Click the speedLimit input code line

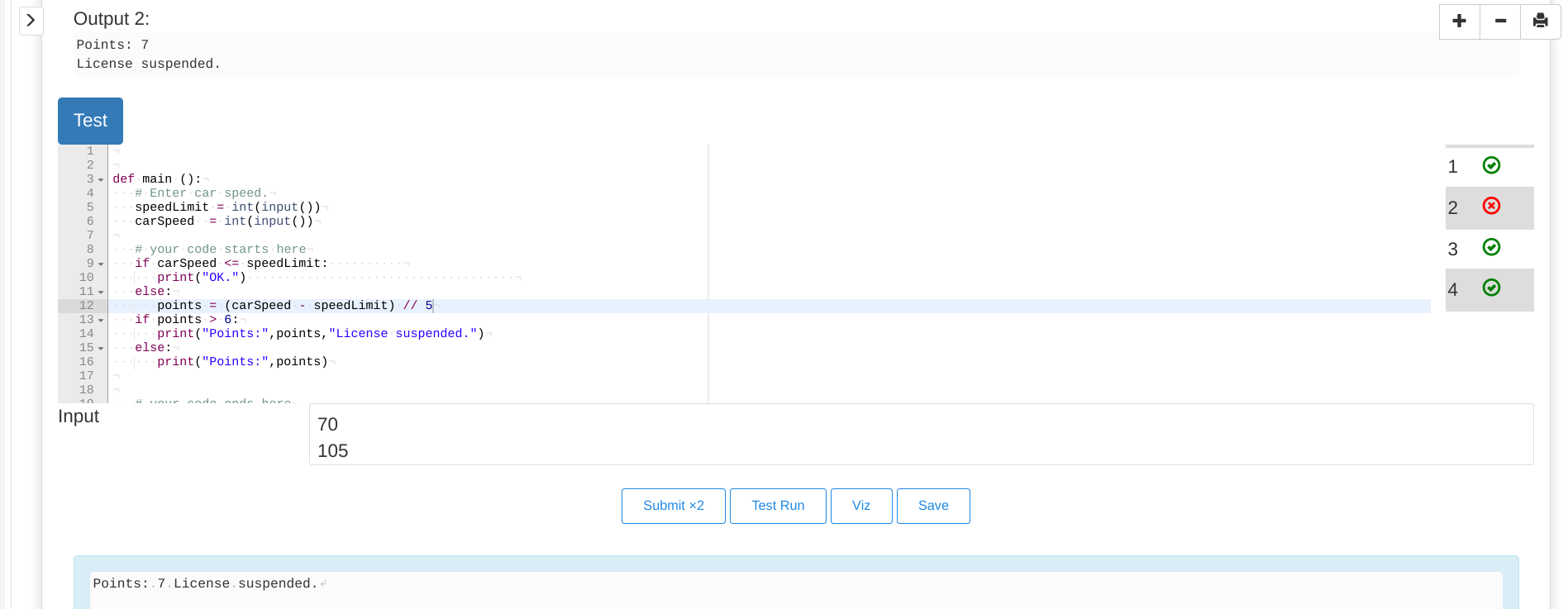pyautogui.click(x=228, y=207)
